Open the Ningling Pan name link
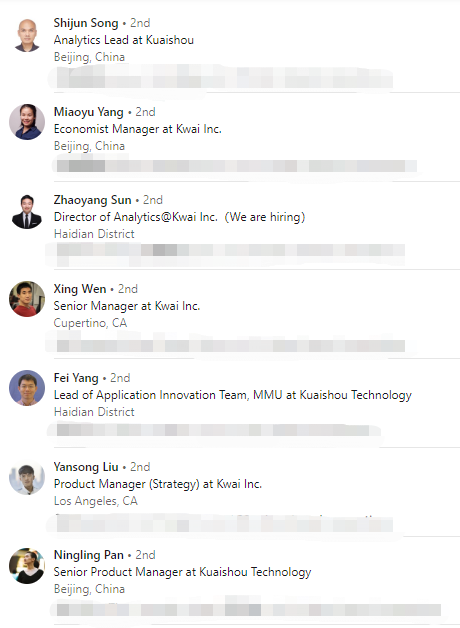The width and height of the screenshot is (460, 628). 88,555
